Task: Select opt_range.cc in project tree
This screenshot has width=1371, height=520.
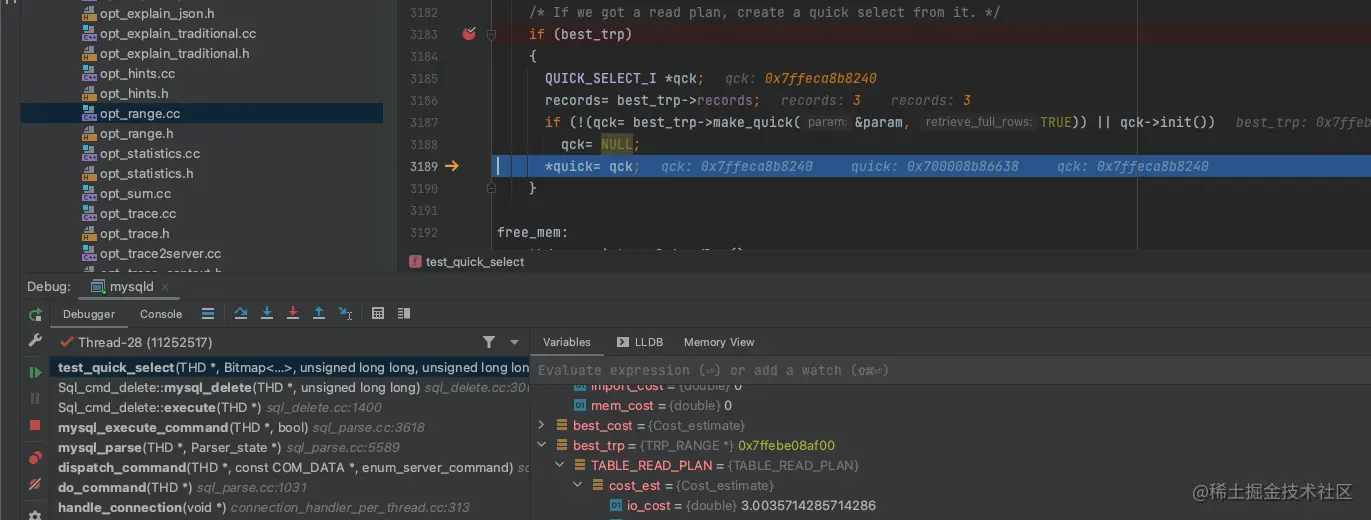Action: (x=140, y=114)
